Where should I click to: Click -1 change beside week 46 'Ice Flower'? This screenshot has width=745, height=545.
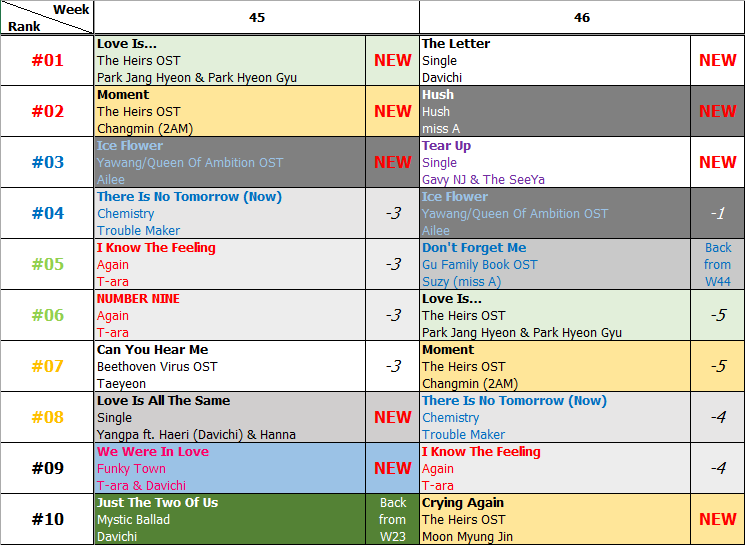[717, 213]
